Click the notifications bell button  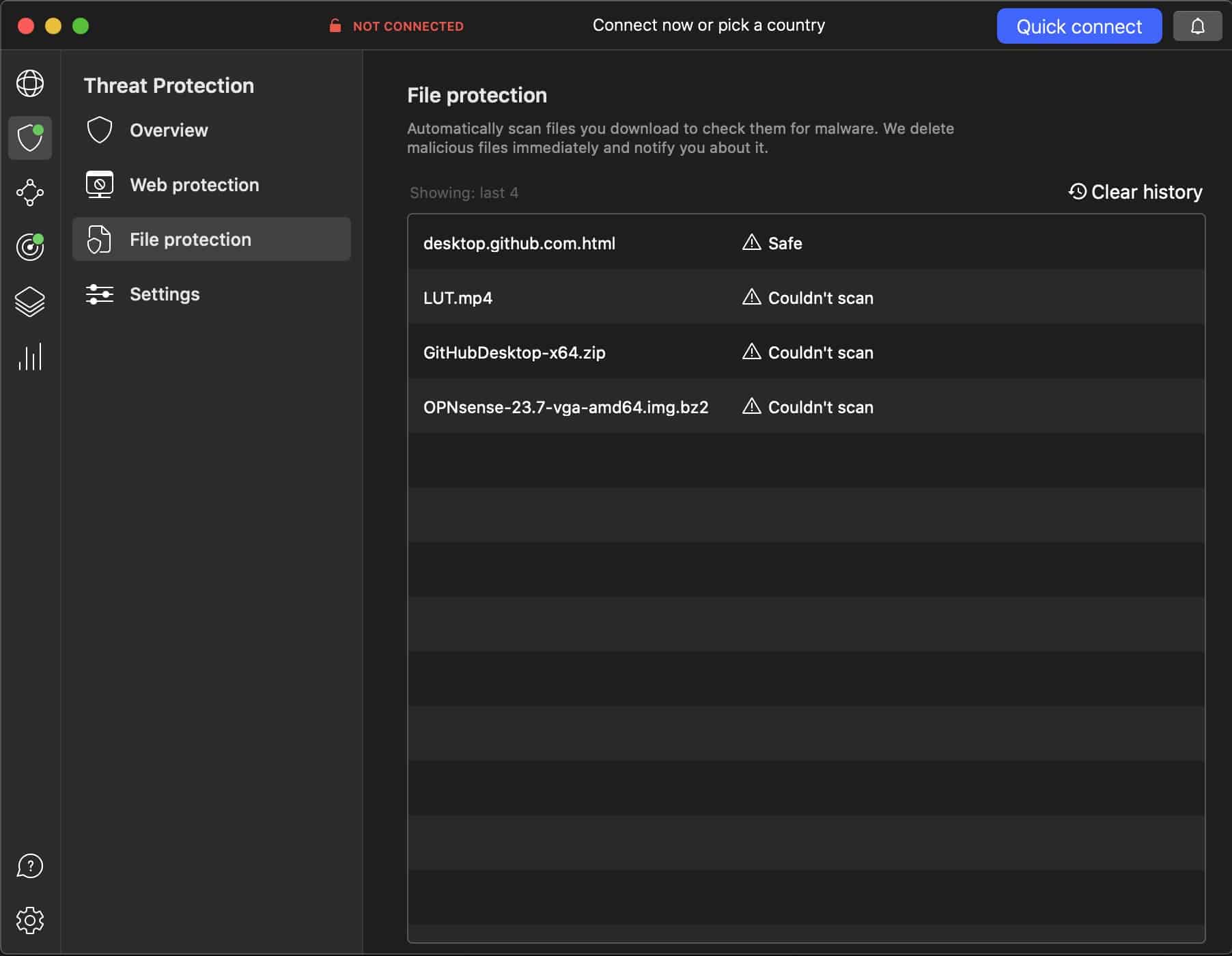tap(1197, 27)
